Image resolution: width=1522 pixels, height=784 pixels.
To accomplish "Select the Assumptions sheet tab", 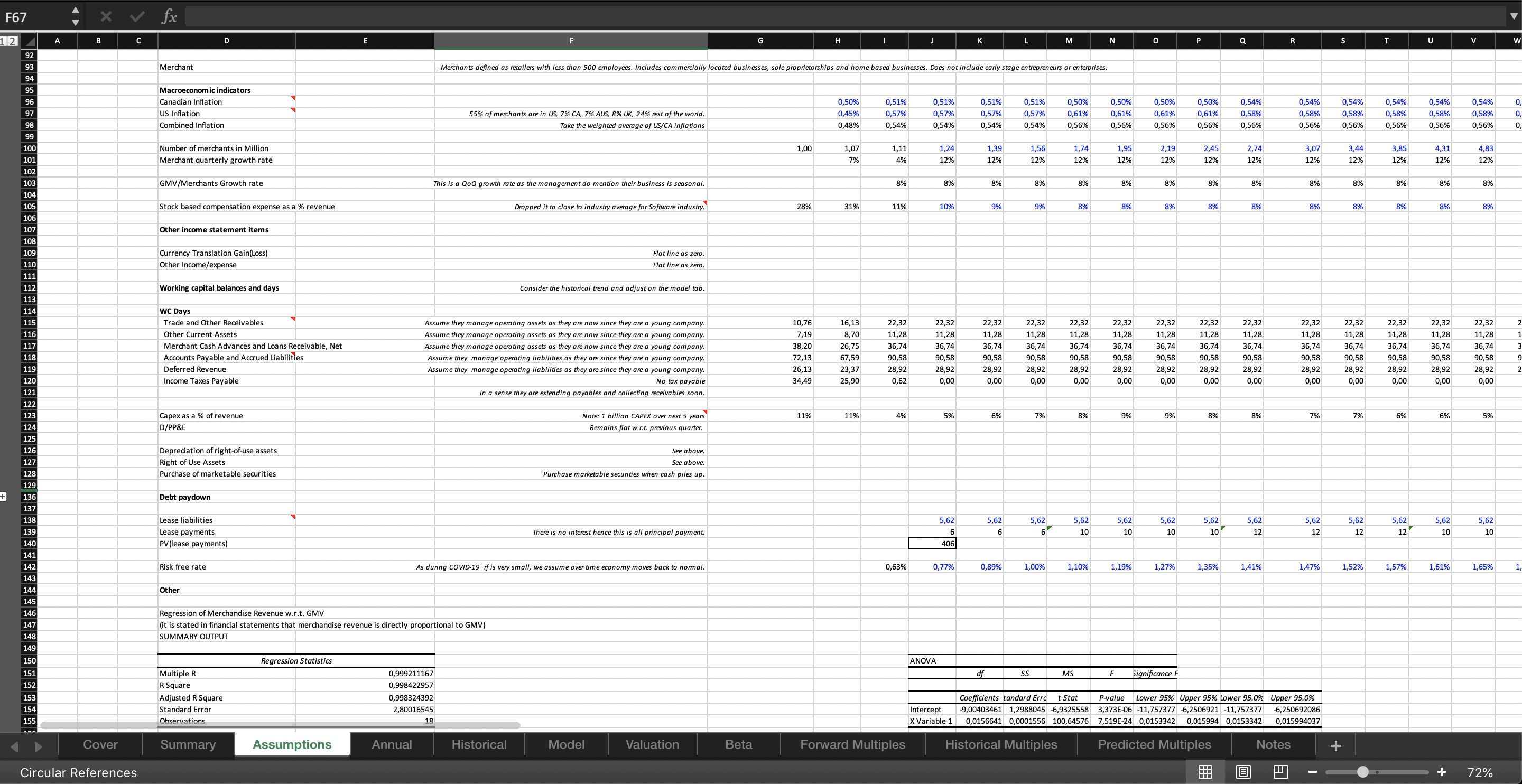I will 292,744.
